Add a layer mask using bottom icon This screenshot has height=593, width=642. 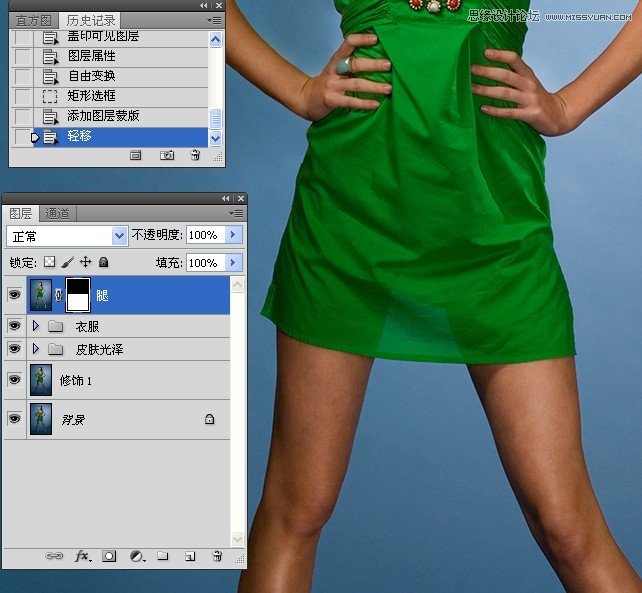(110, 556)
